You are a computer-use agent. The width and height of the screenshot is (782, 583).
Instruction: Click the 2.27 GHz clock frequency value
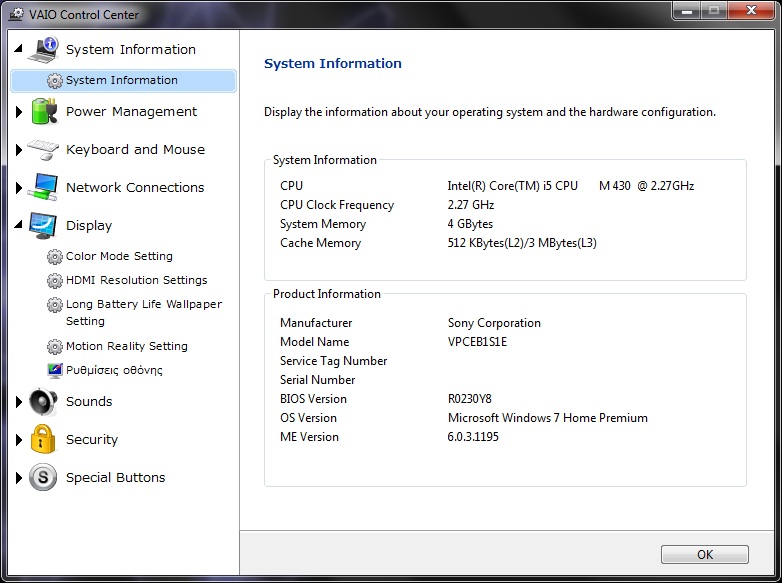471,204
